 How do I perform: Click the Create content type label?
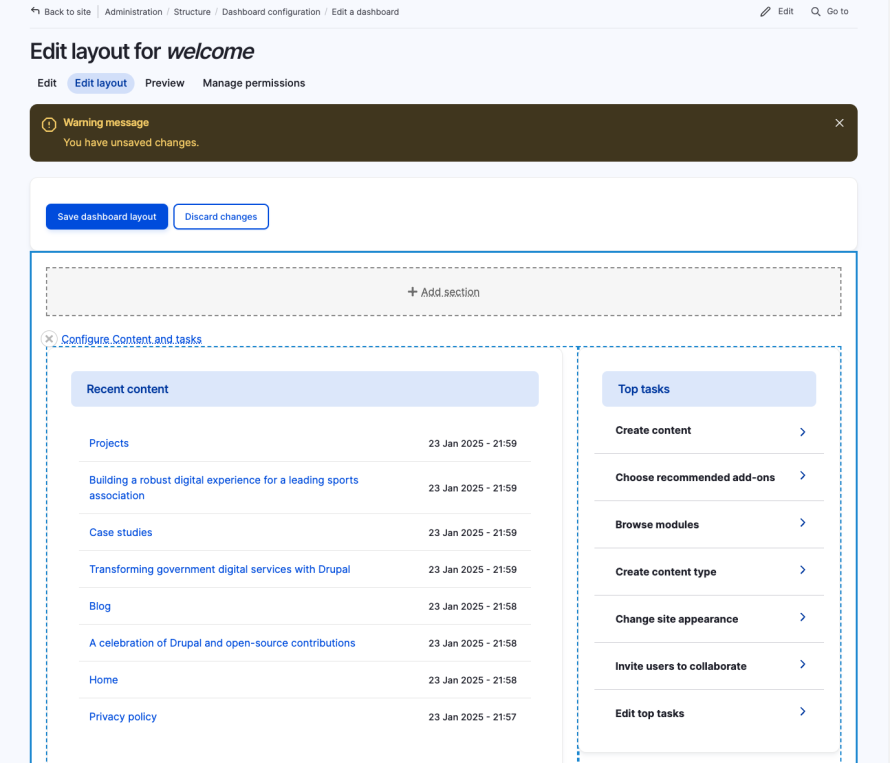665,572
